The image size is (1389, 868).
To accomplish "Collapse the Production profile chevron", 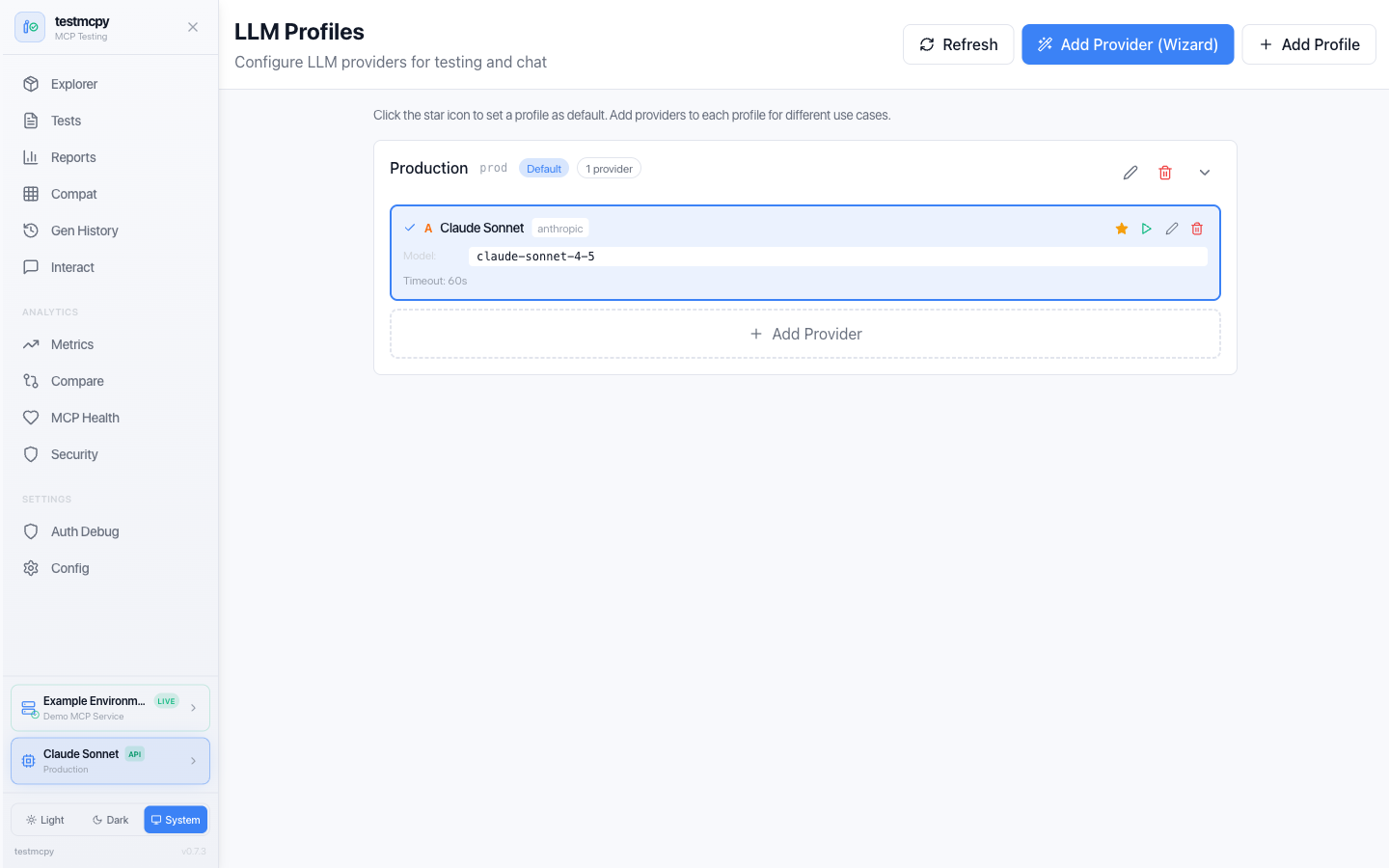I will tap(1205, 173).
